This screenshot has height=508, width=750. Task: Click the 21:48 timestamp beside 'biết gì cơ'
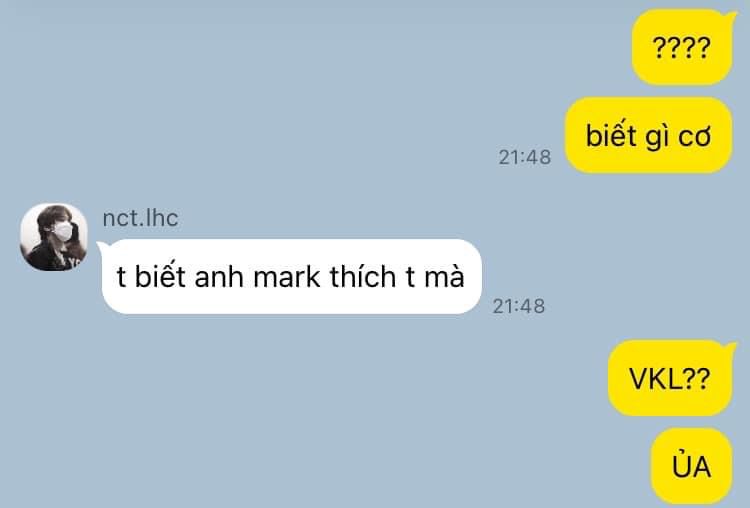pos(525,157)
